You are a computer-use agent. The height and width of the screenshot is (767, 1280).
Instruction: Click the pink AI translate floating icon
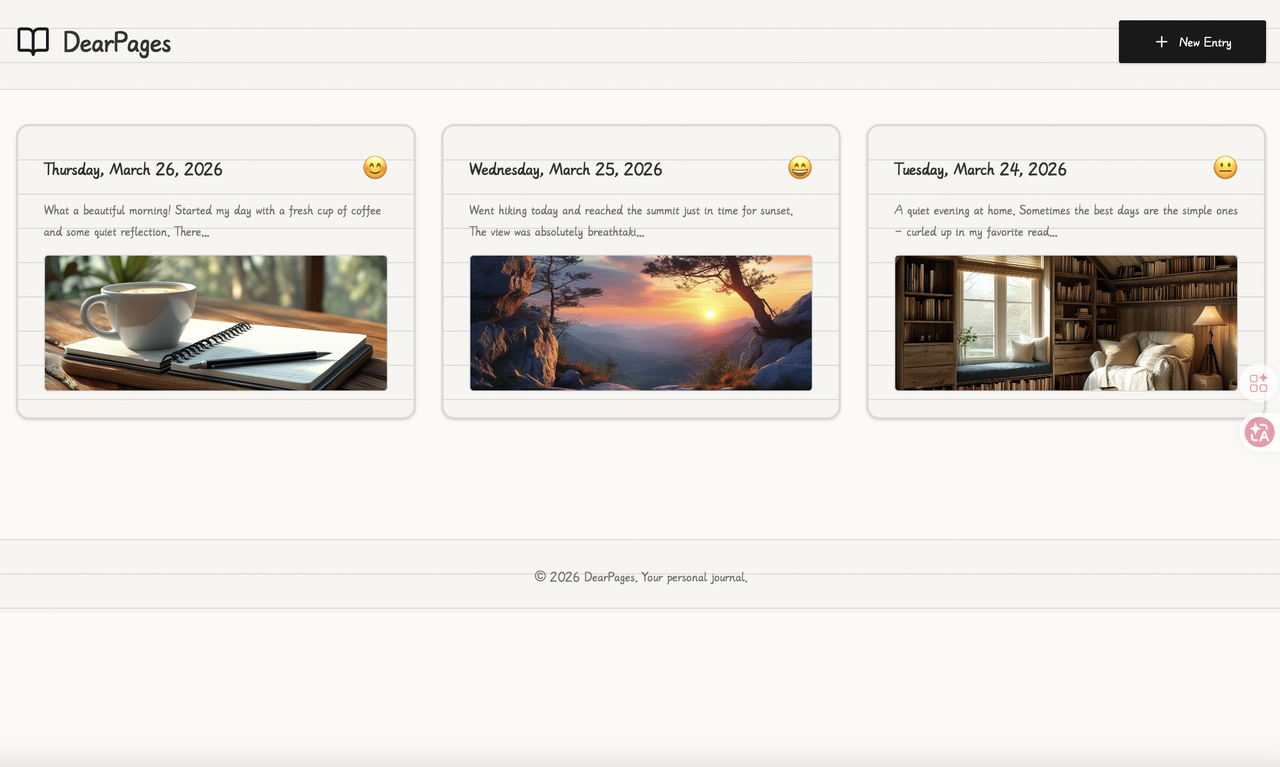click(1258, 433)
